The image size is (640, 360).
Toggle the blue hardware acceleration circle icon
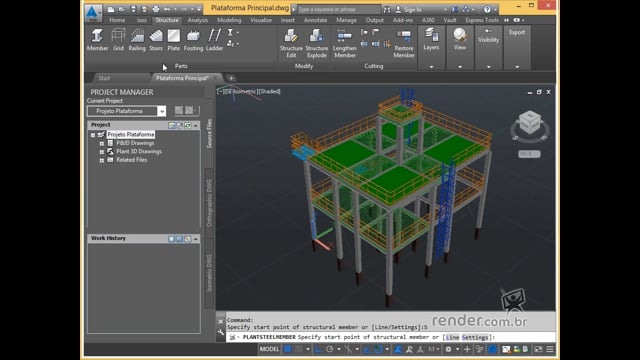(x=493, y=349)
